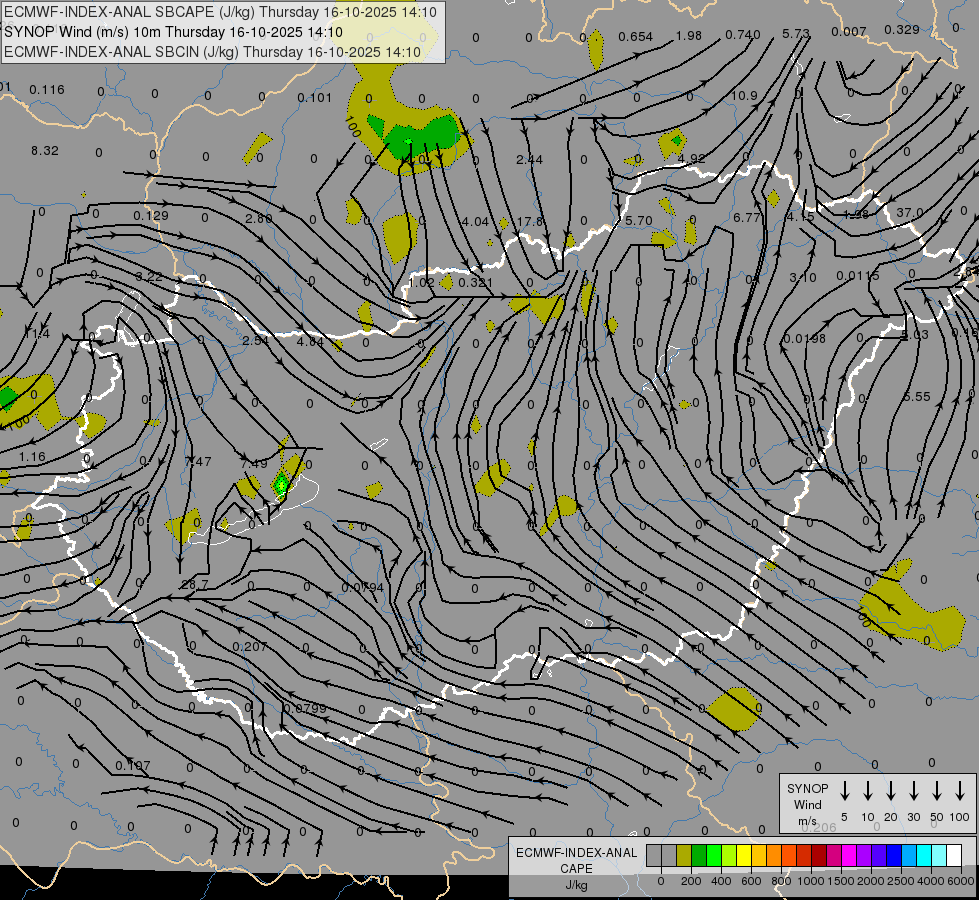Viewport: 979px width, 900px height.
Task: Click the 5.55 value on the map
Action: [917, 397]
